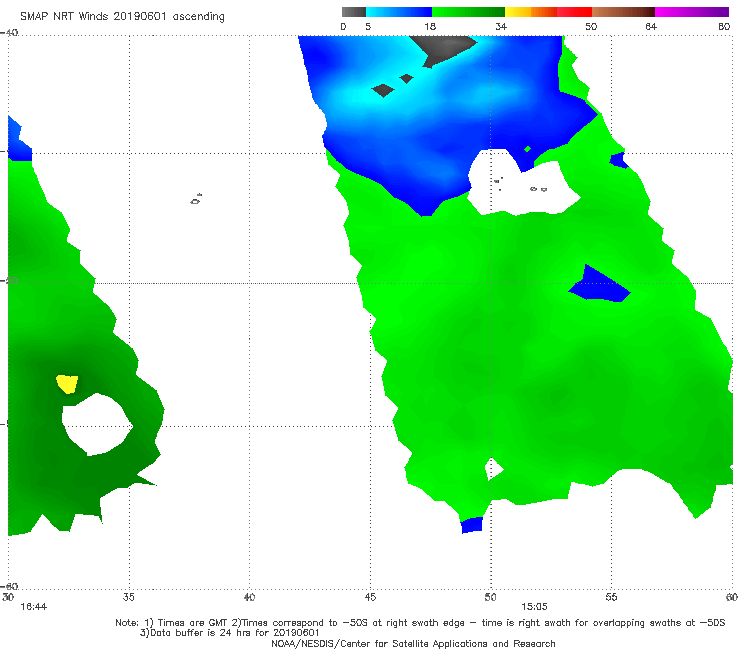The image size is (740, 650).
Task: Click the "Data buffer is 24 hrs" note line
Action: pyautogui.click(x=229, y=633)
